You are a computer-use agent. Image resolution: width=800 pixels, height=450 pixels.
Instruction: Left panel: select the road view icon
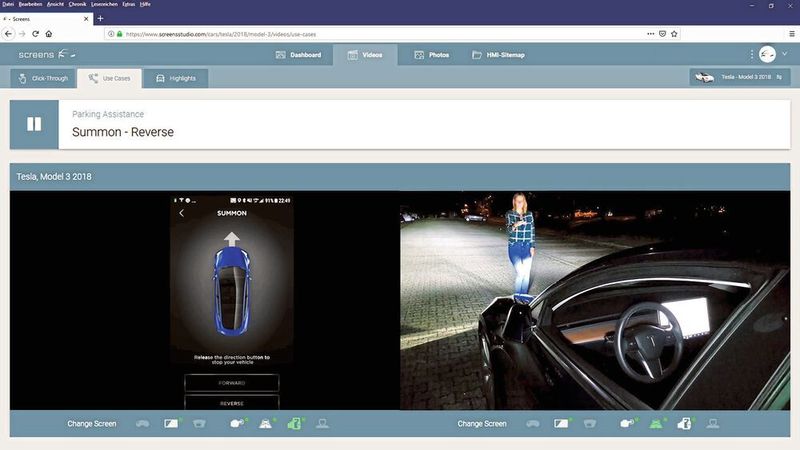pos(266,423)
